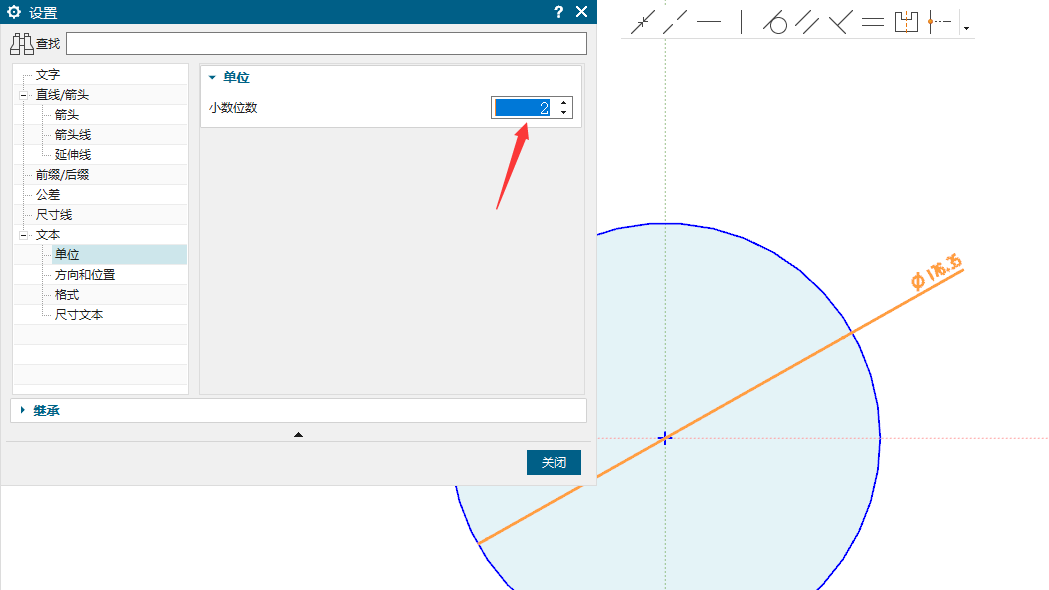Click the 查找 search input field

(326, 43)
